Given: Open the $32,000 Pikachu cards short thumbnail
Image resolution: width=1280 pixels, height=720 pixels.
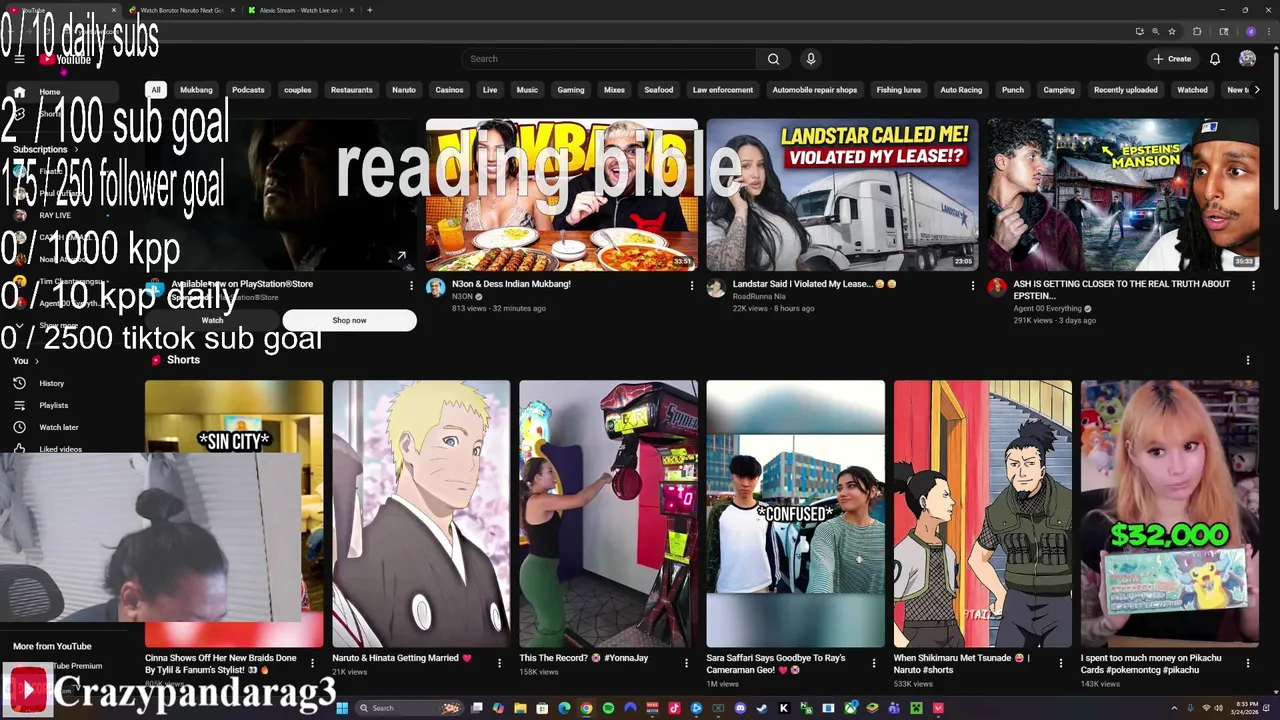Looking at the screenshot, I should point(1170,513).
